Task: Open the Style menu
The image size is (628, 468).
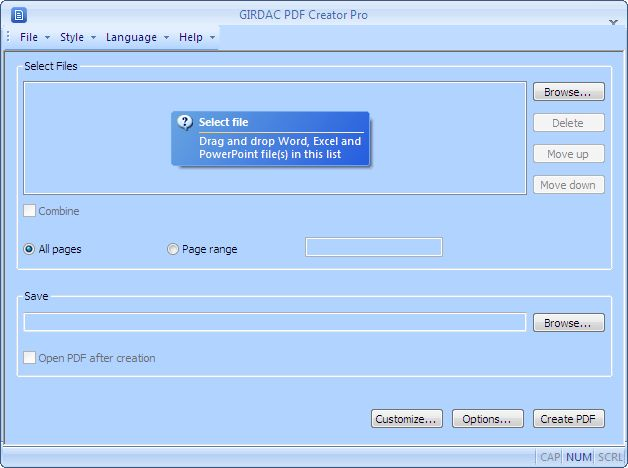Action: pos(72,37)
